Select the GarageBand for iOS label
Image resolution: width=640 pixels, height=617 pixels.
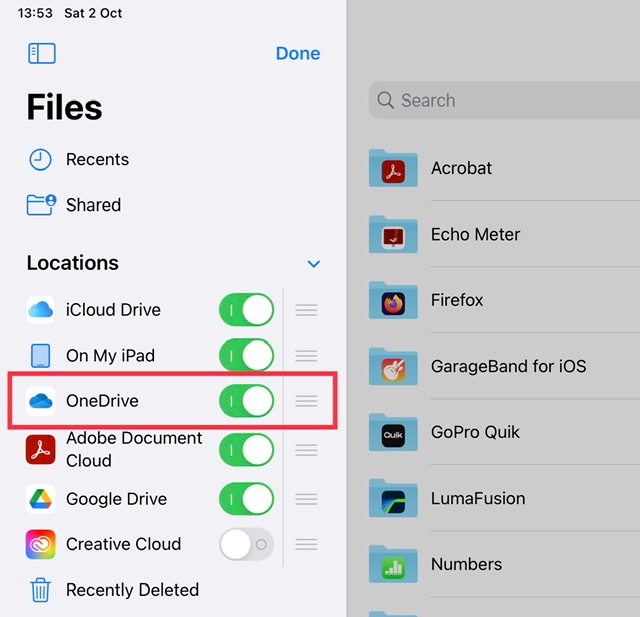509,366
